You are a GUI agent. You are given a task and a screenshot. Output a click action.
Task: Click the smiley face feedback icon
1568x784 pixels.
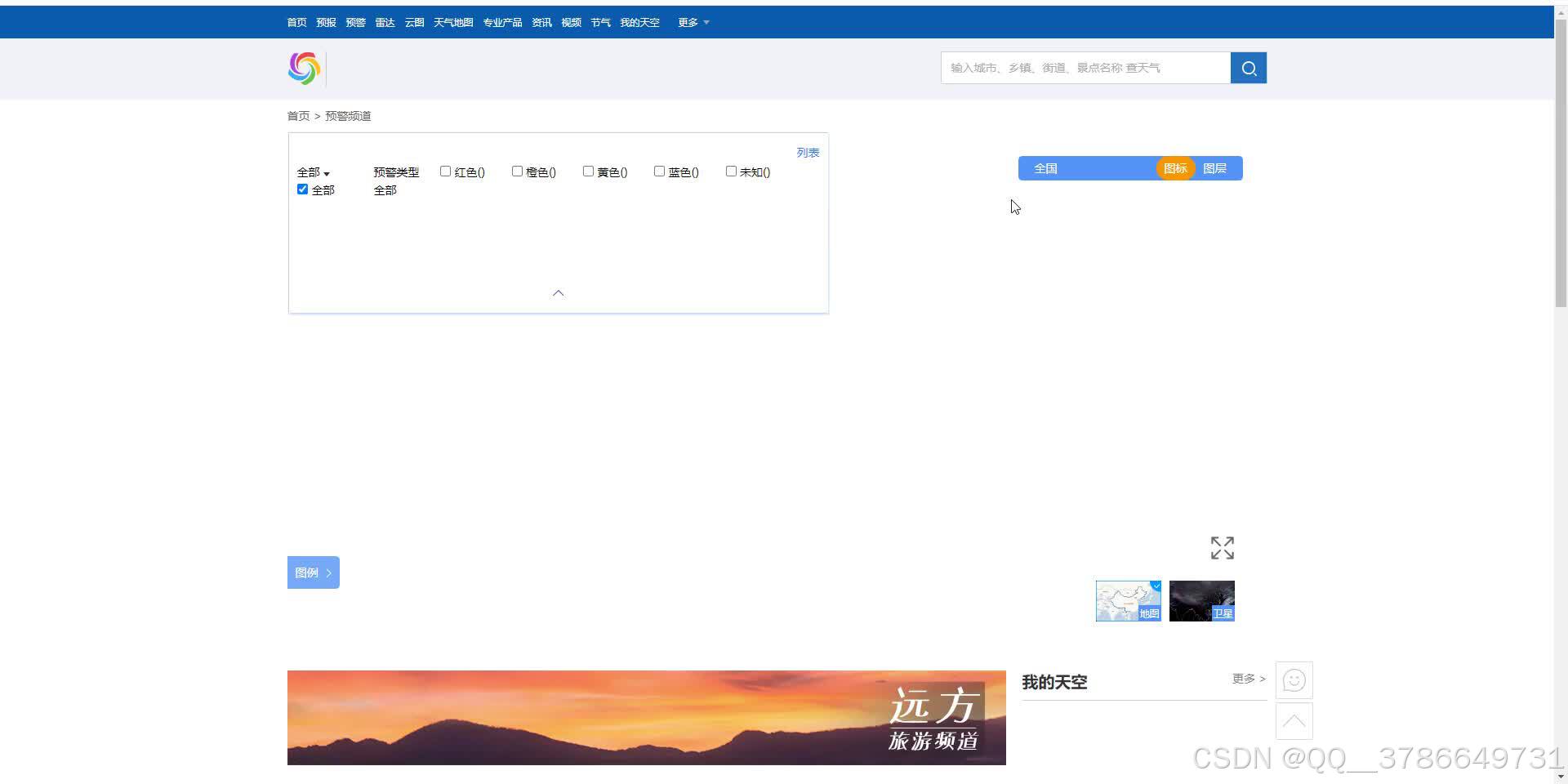tap(1294, 680)
